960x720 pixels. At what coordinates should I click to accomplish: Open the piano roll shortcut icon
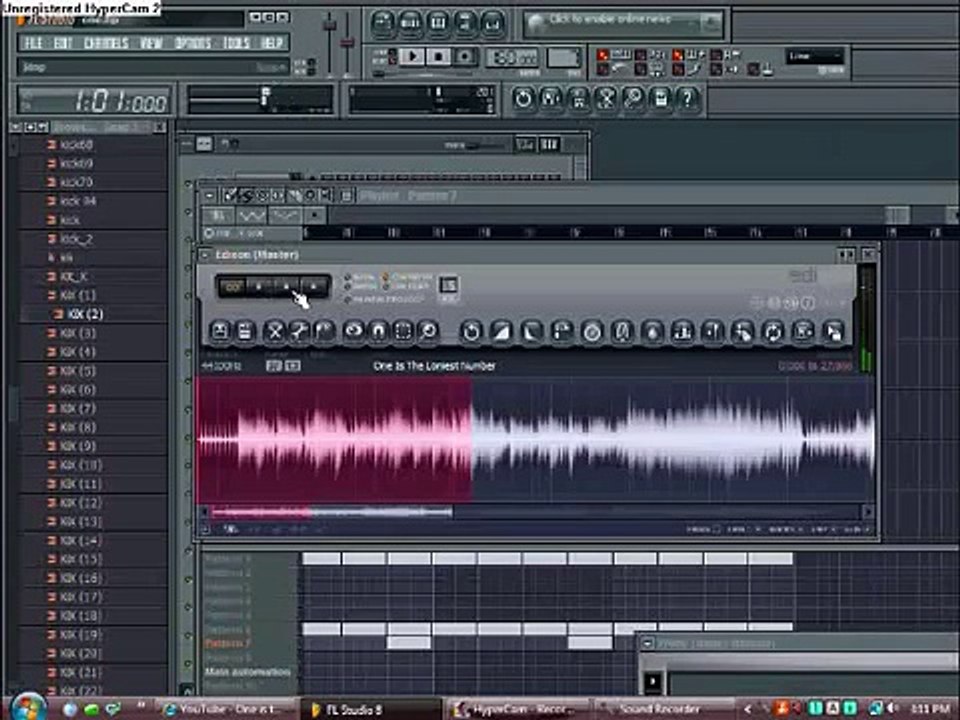coord(438,23)
